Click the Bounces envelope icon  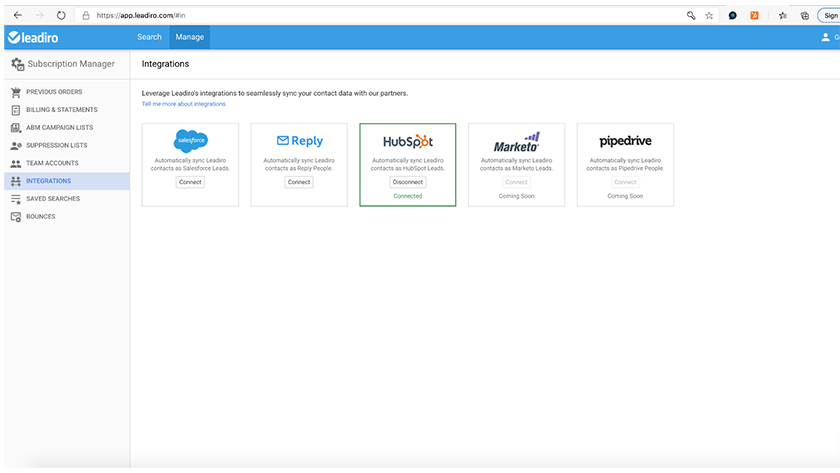[x=16, y=217]
